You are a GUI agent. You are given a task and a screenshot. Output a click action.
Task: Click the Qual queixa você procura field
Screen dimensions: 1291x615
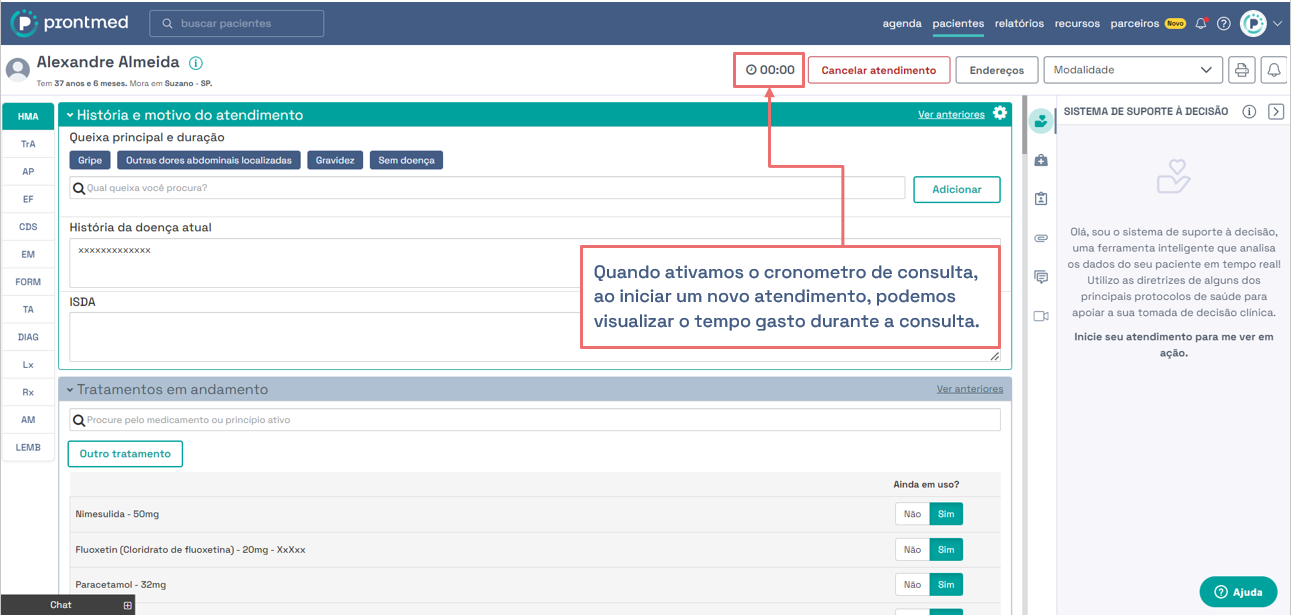pyautogui.click(x=487, y=188)
